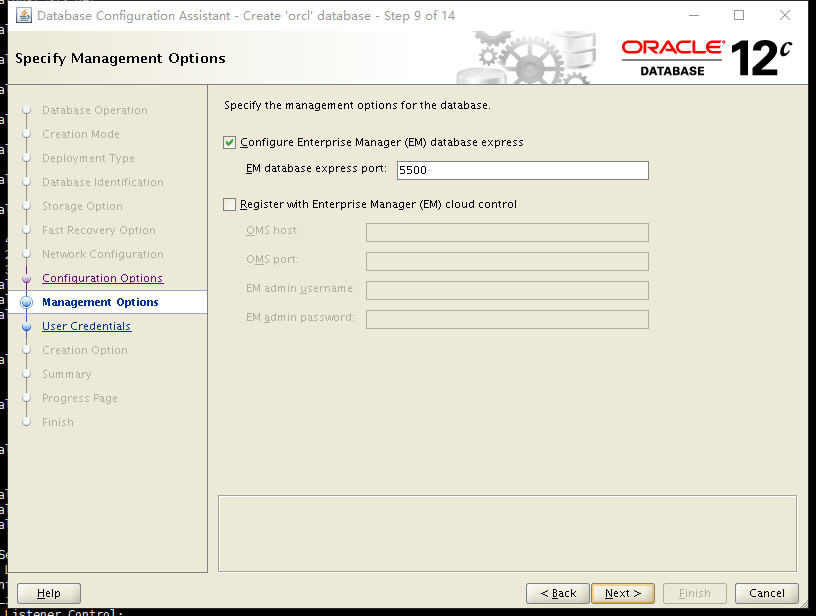The image size is (816, 616).
Task: Click the User Credentials step bullet
Action: 27,327
